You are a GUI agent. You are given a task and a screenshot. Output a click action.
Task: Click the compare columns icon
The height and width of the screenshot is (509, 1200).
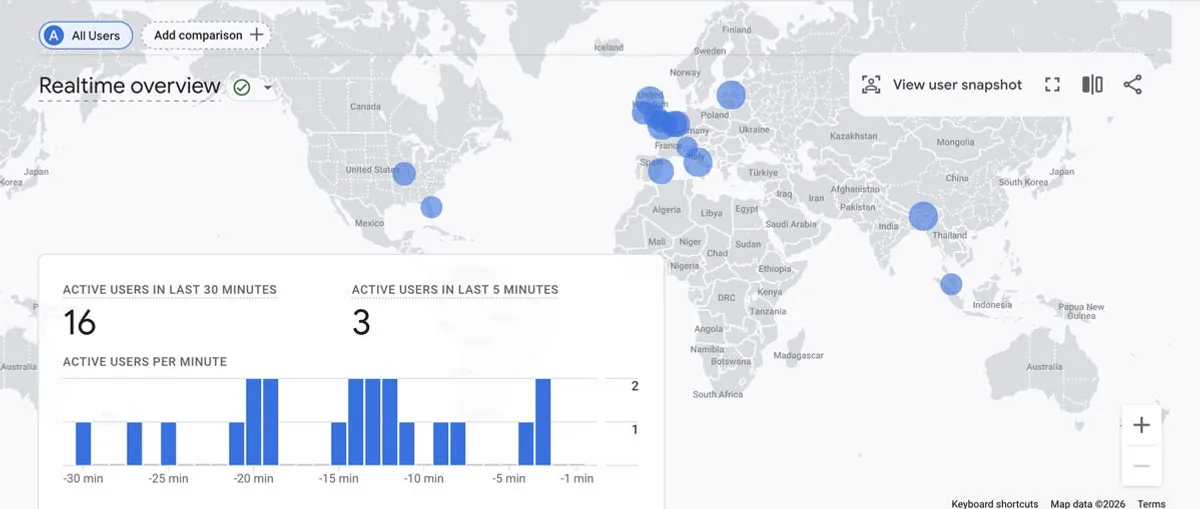(1092, 85)
